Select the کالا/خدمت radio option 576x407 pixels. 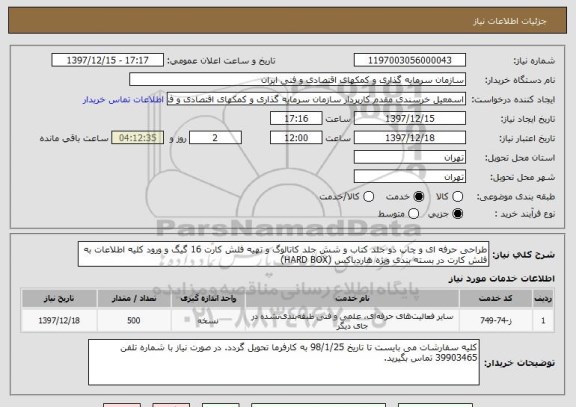point(368,197)
